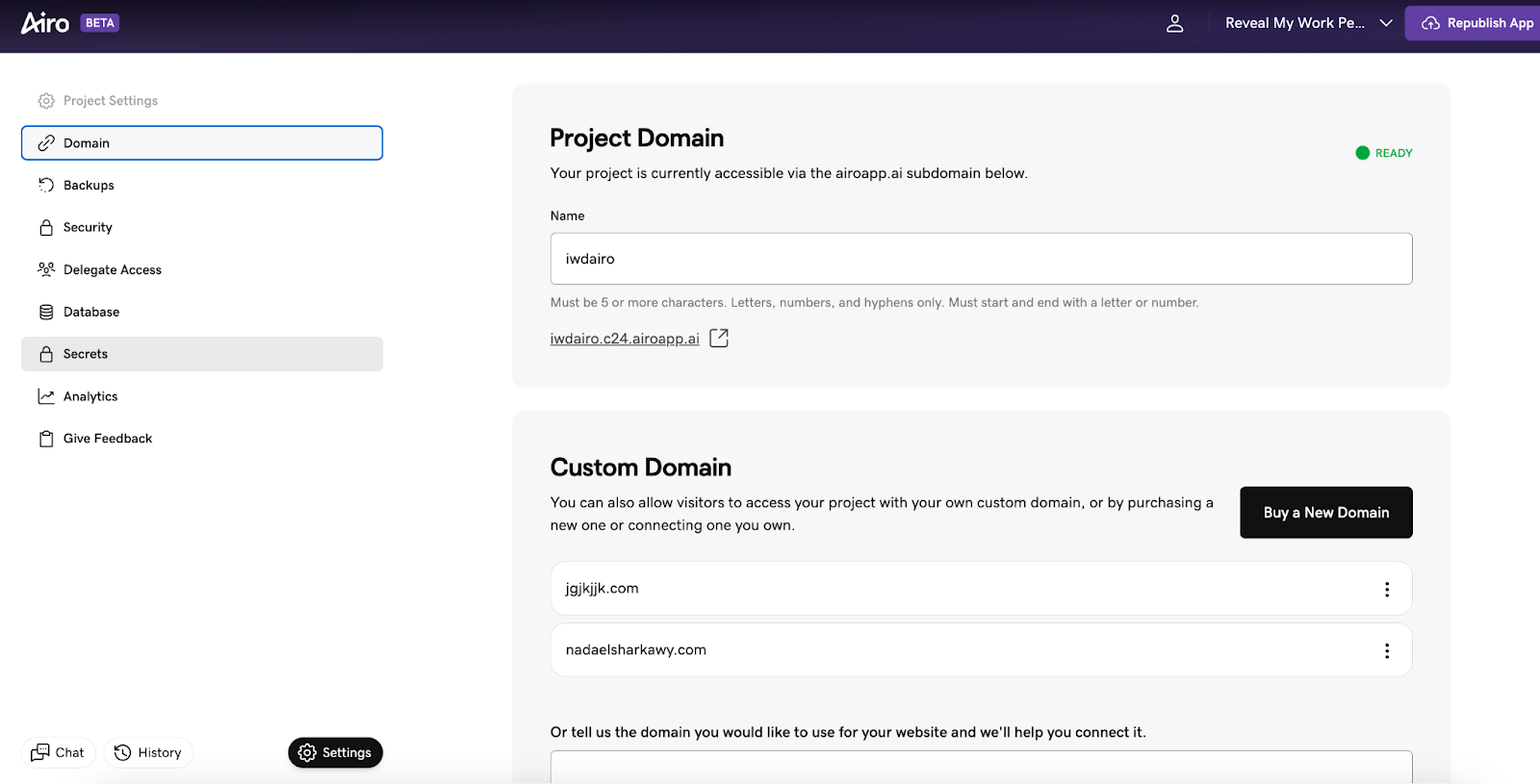Click the external link icon beside subdomain

[x=719, y=338]
